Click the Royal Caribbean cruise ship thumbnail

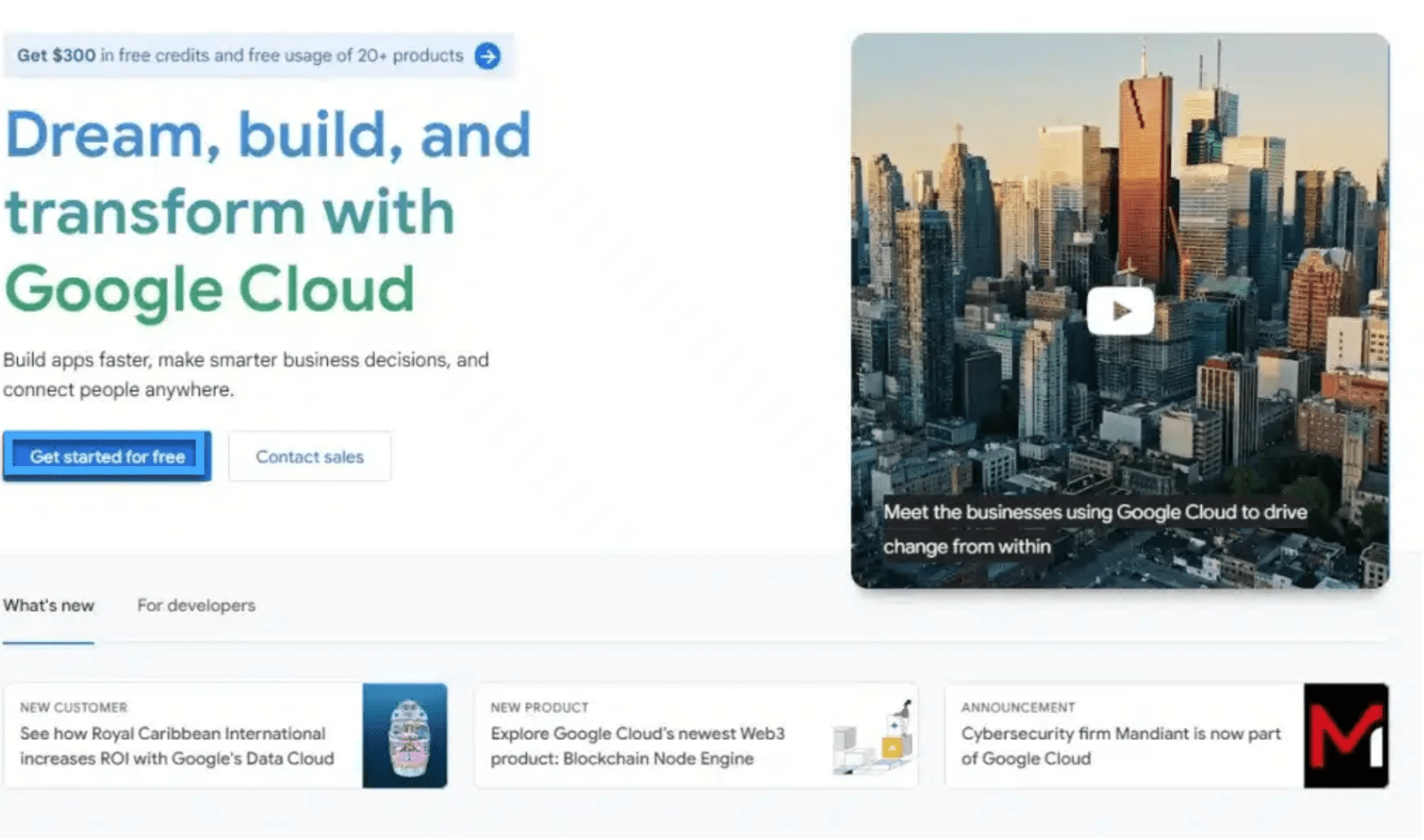405,735
